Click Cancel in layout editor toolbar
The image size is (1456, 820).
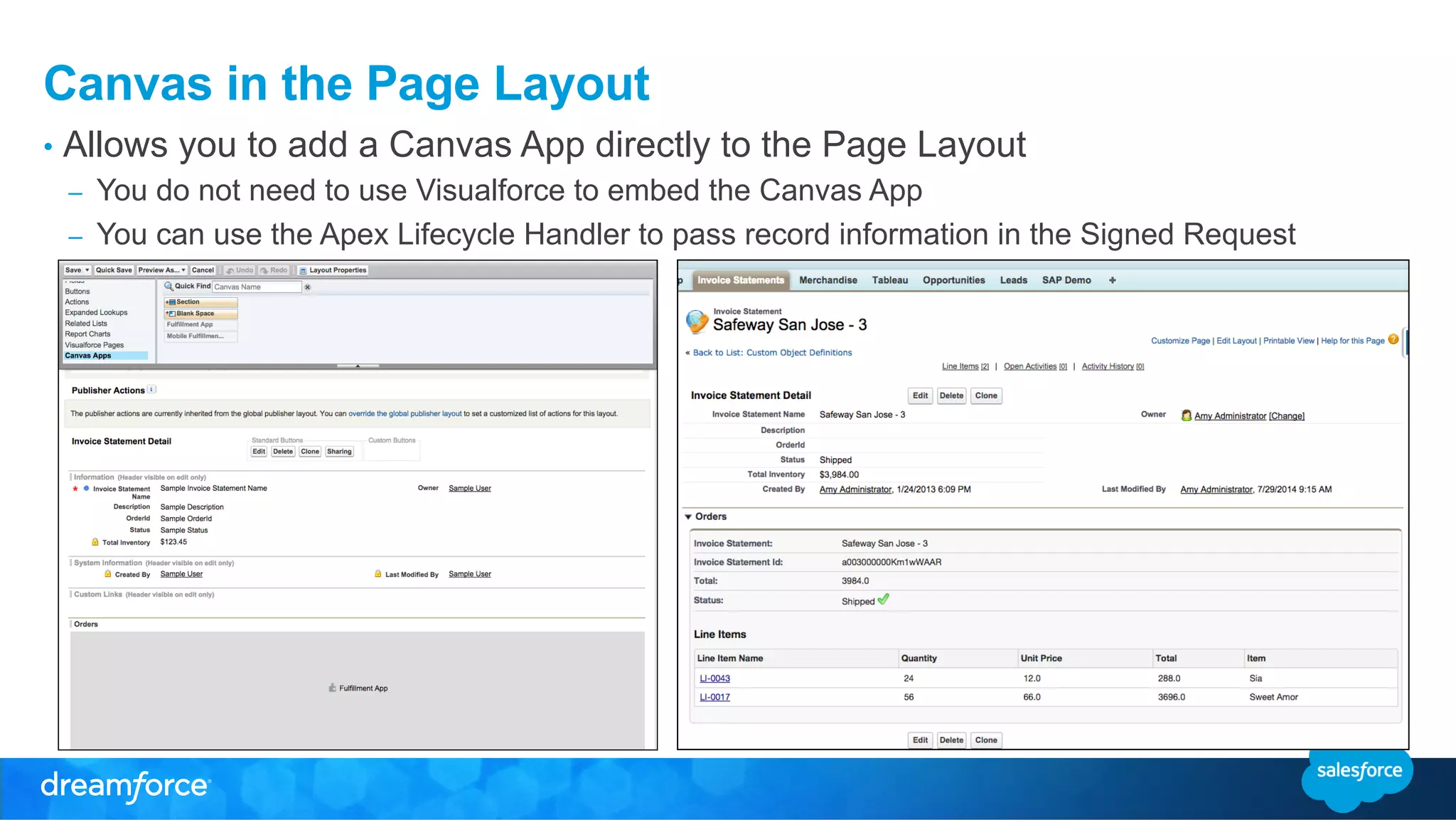pyautogui.click(x=203, y=270)
